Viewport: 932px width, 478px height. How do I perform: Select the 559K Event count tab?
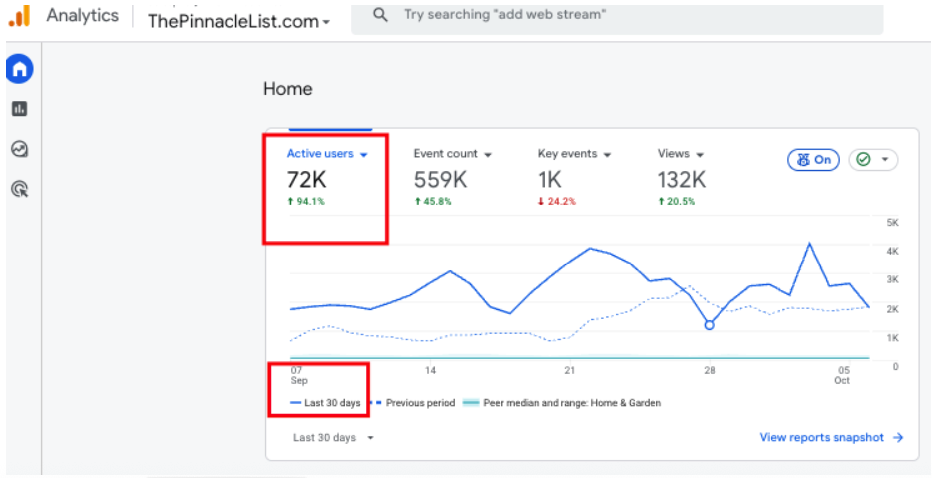(441, 180)
